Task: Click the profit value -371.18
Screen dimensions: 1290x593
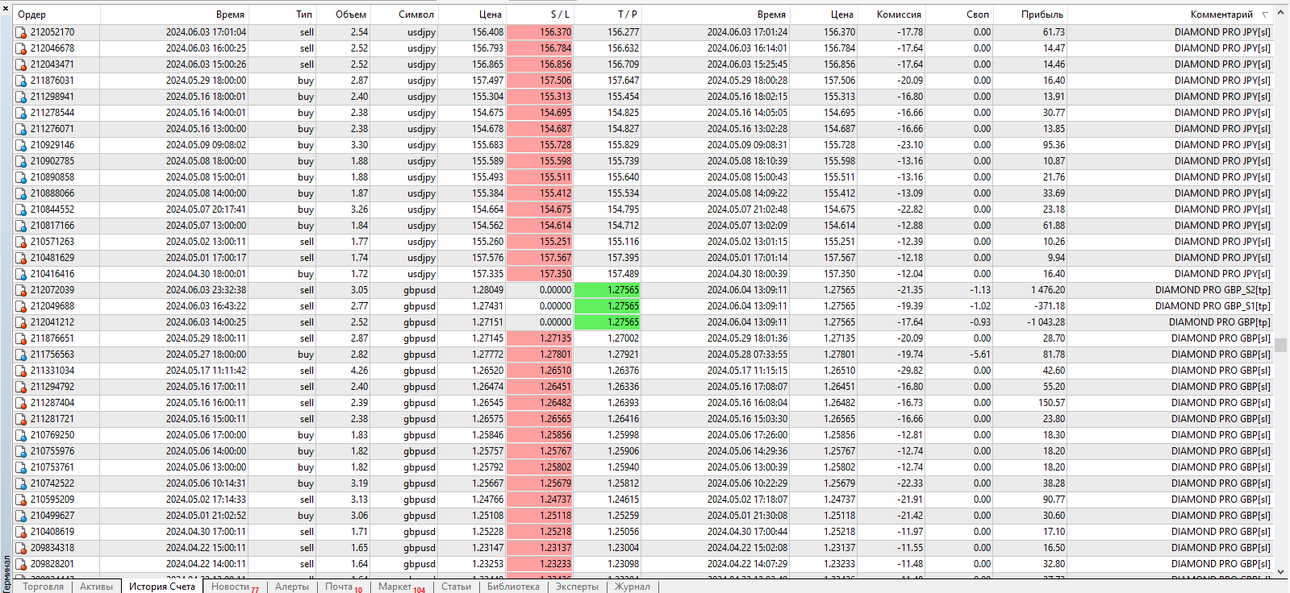Action: [1048, 306]
